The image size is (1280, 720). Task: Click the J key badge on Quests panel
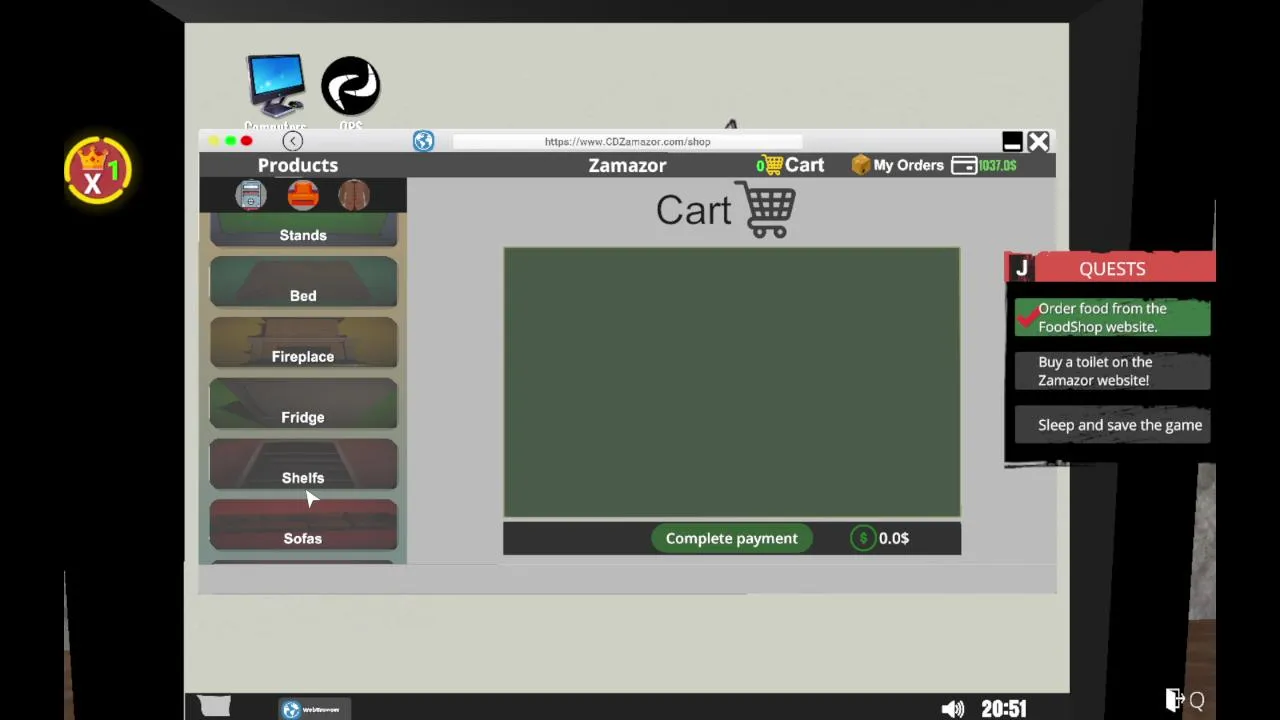click(1021, 268)
